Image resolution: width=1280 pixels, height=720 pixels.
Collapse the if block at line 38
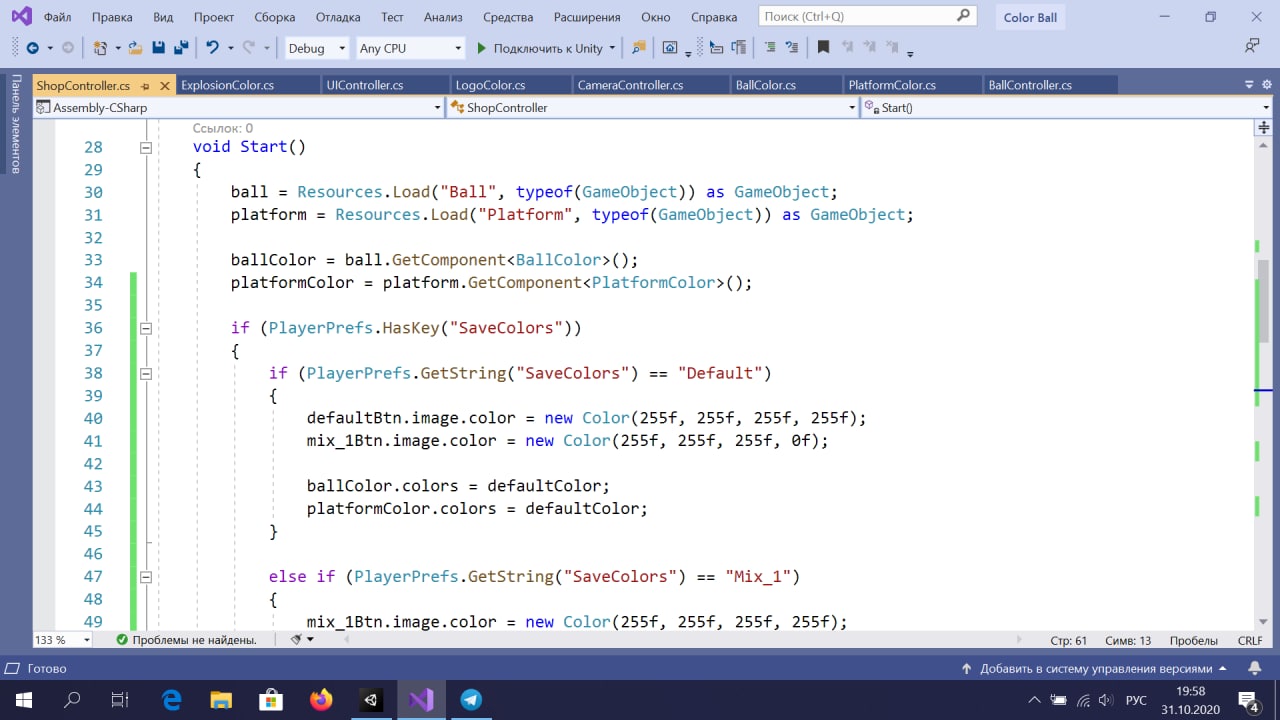[146, 373]
